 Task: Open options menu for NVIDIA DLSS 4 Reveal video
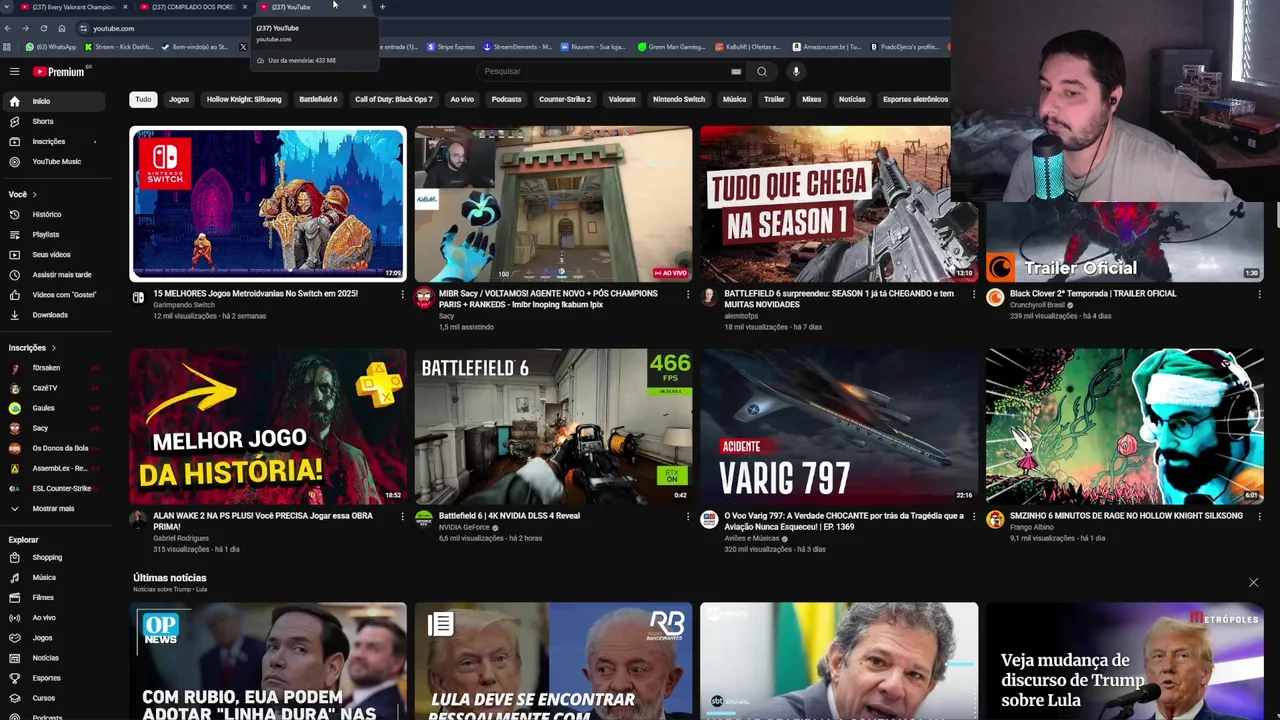pos(687,516)
